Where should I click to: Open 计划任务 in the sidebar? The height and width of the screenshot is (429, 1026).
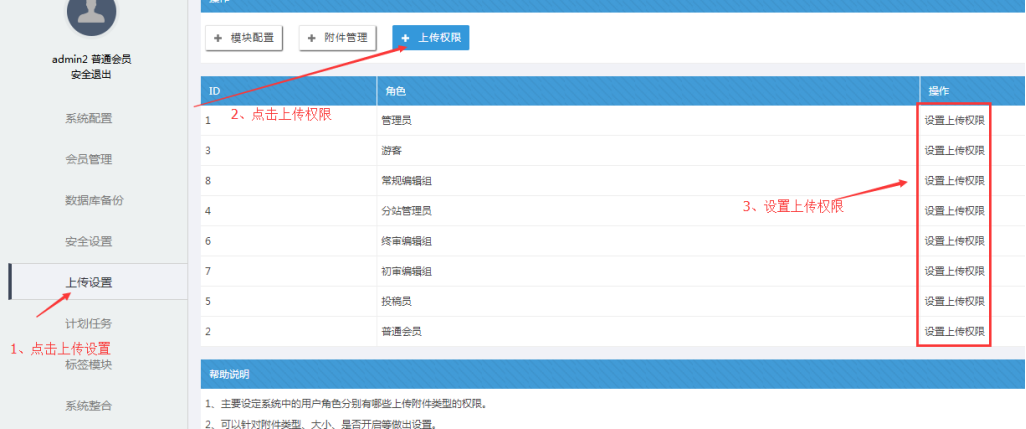click(x=89, y=323)
